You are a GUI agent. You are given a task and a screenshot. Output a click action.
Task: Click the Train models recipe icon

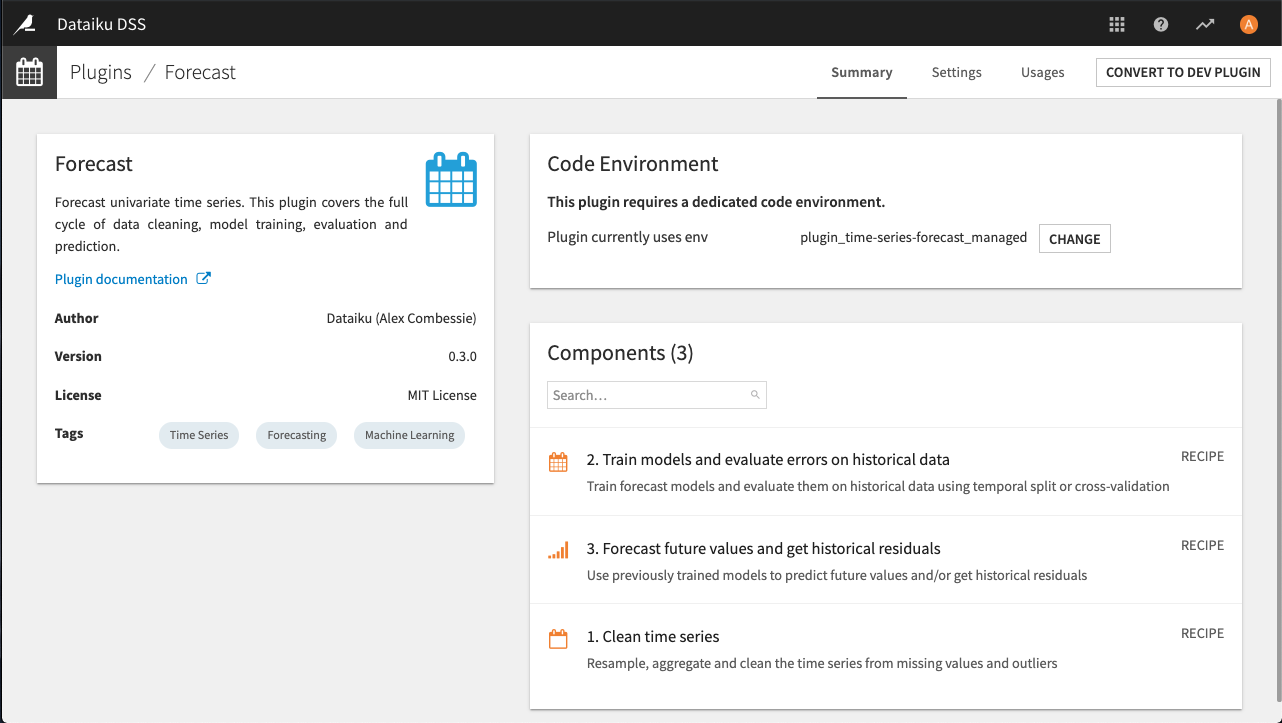pyautogui.click(x=558, y=462)
